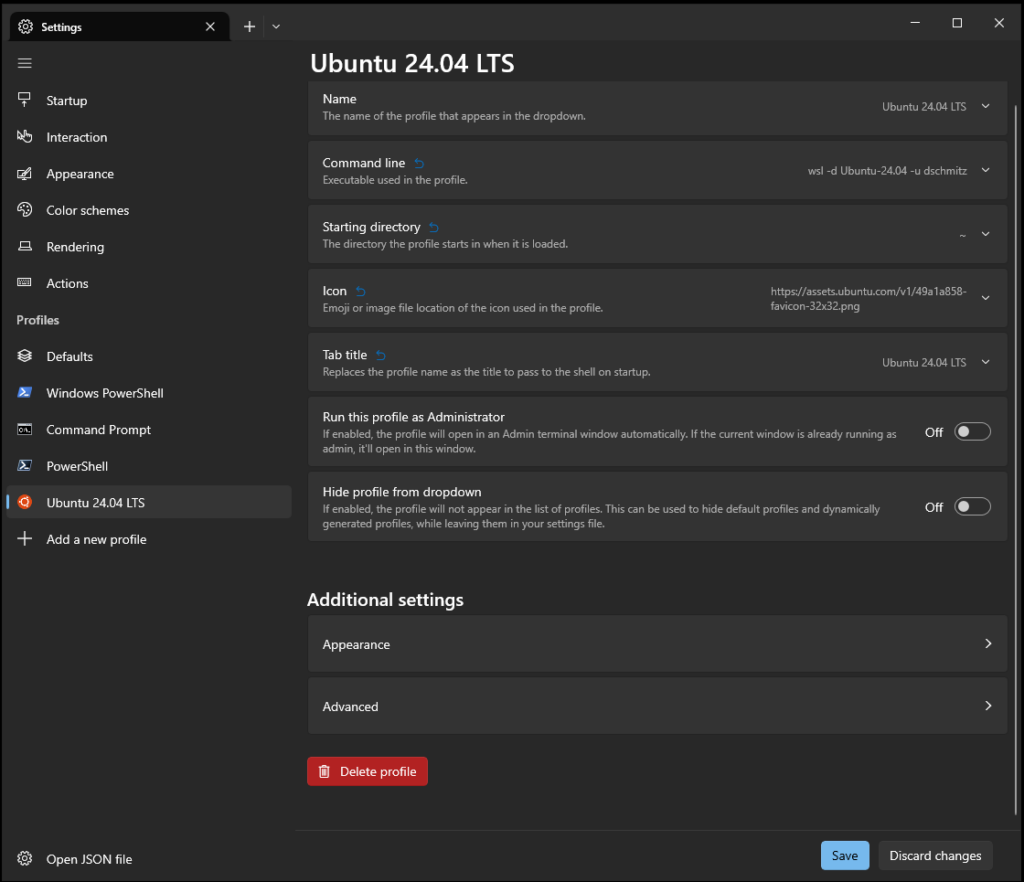
Task: Click the Rendering laptop icon
Action: tap(25, 246)
